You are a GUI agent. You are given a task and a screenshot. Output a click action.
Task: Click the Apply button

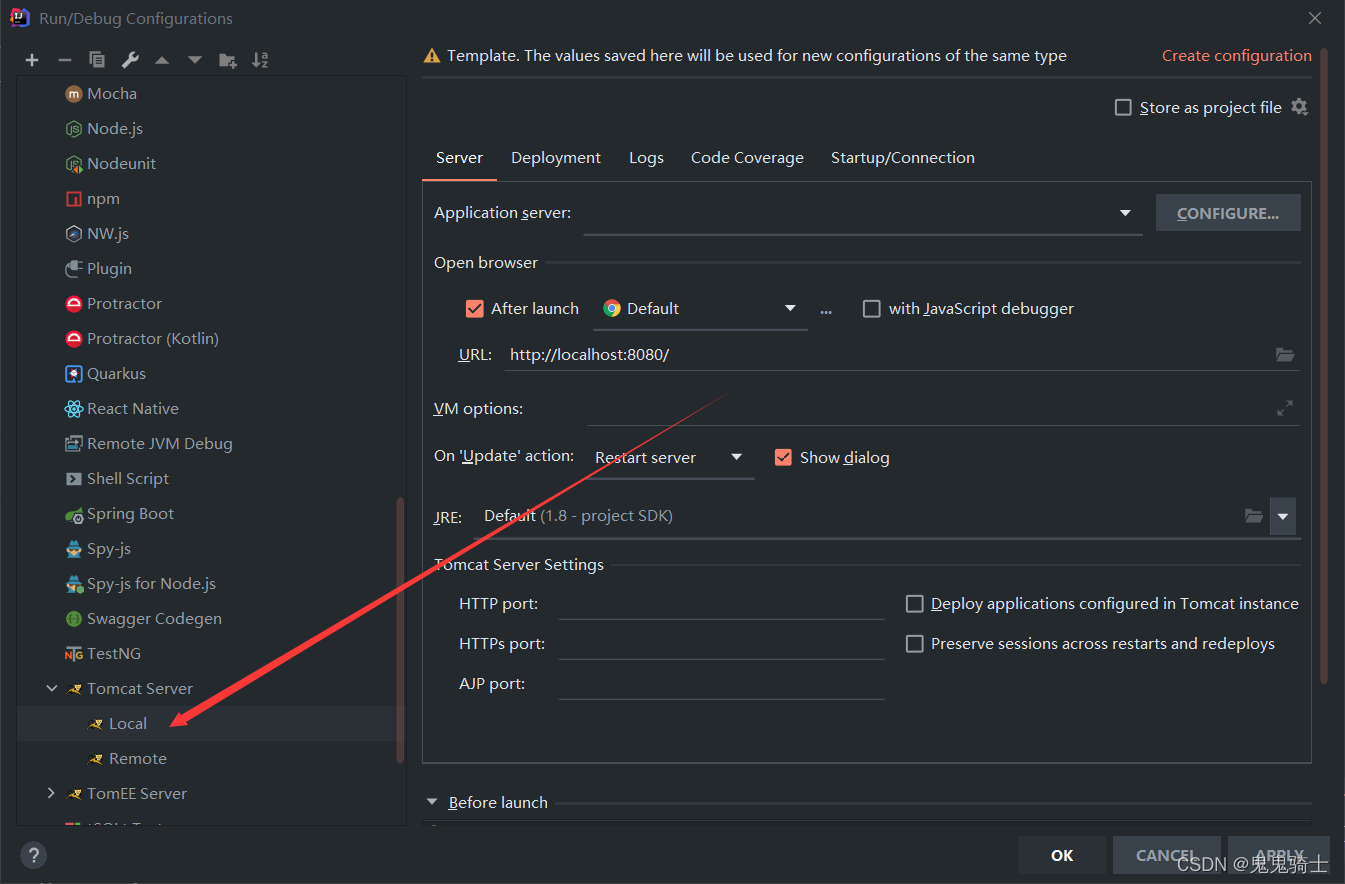[1279, 855]
